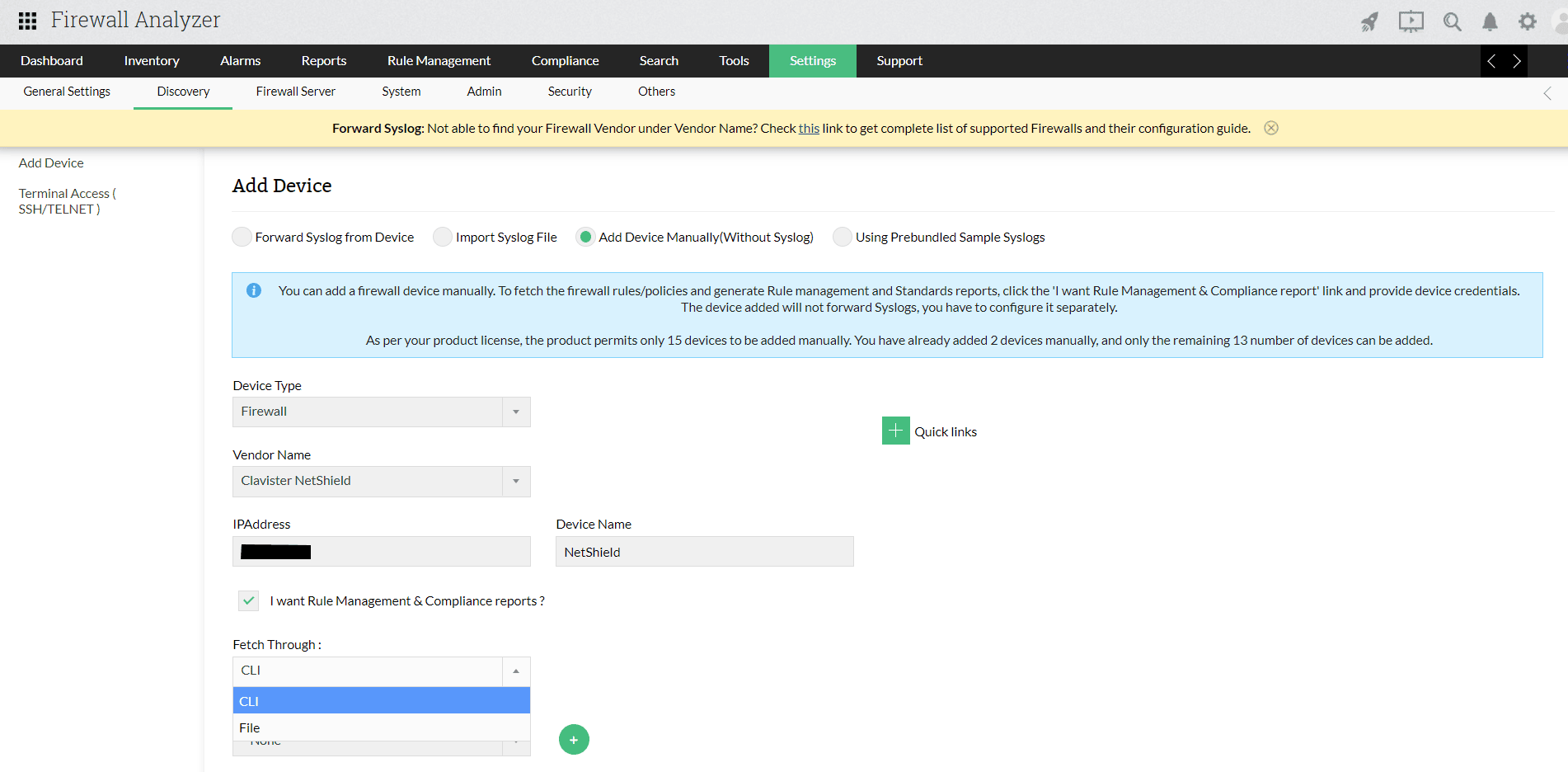Open the user profile avatar
This screenshot has height=772, width=1568.
(1560, 21)
